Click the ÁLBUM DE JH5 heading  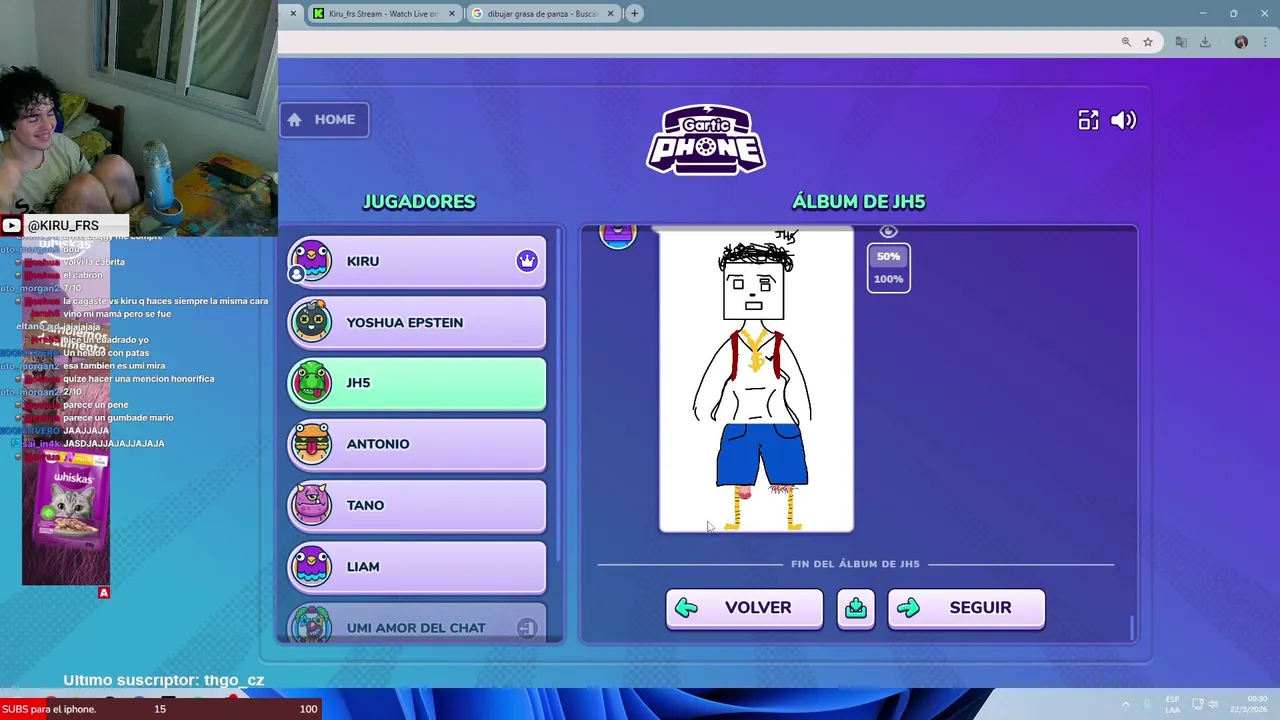(858, 202)
